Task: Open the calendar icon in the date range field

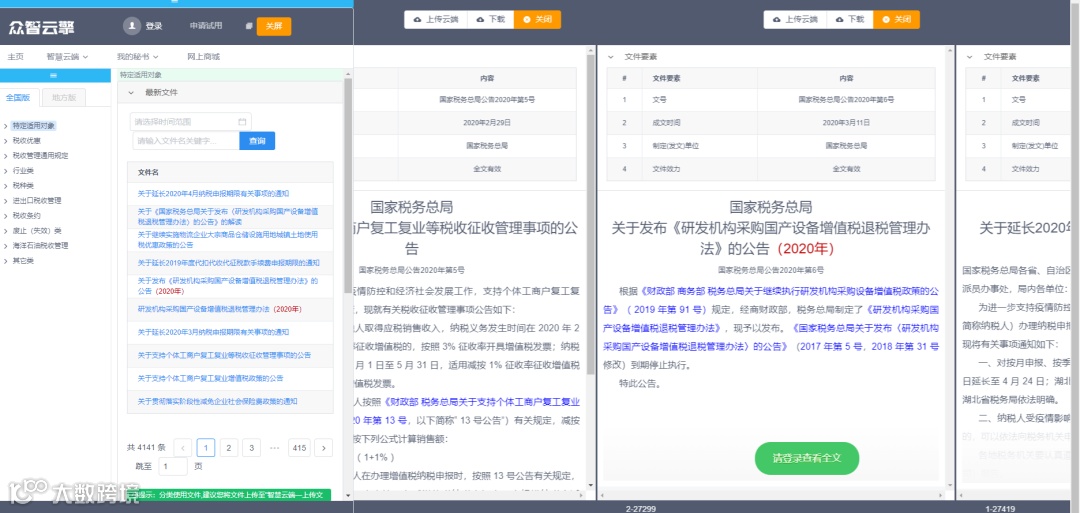Action: 242,122
